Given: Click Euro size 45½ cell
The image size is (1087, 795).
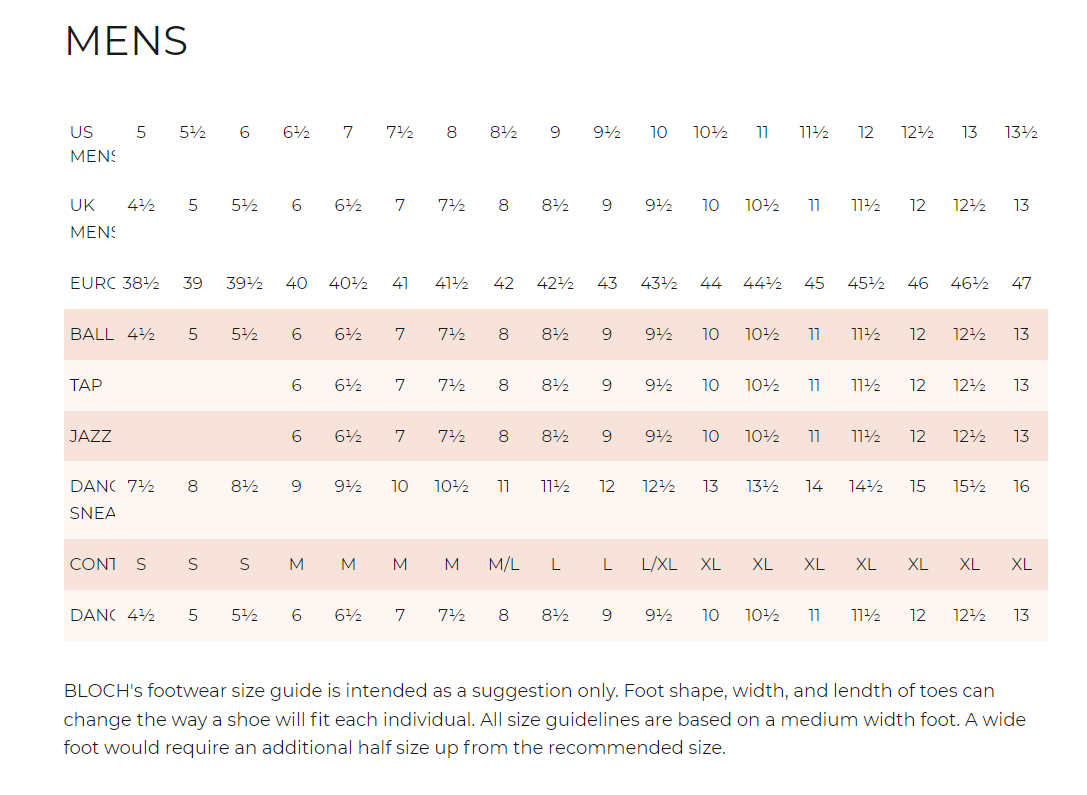Looking at the screenshot, I should pos(866,283).
